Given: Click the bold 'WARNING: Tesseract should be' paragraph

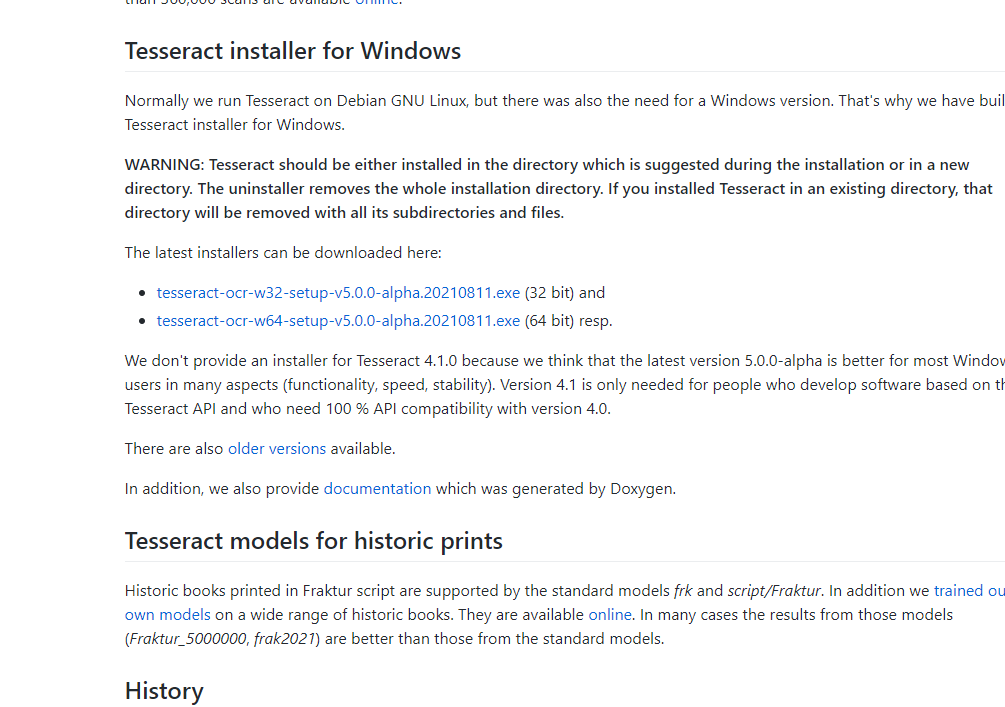Looking at the screenshot, I should [x=558, y=188].
